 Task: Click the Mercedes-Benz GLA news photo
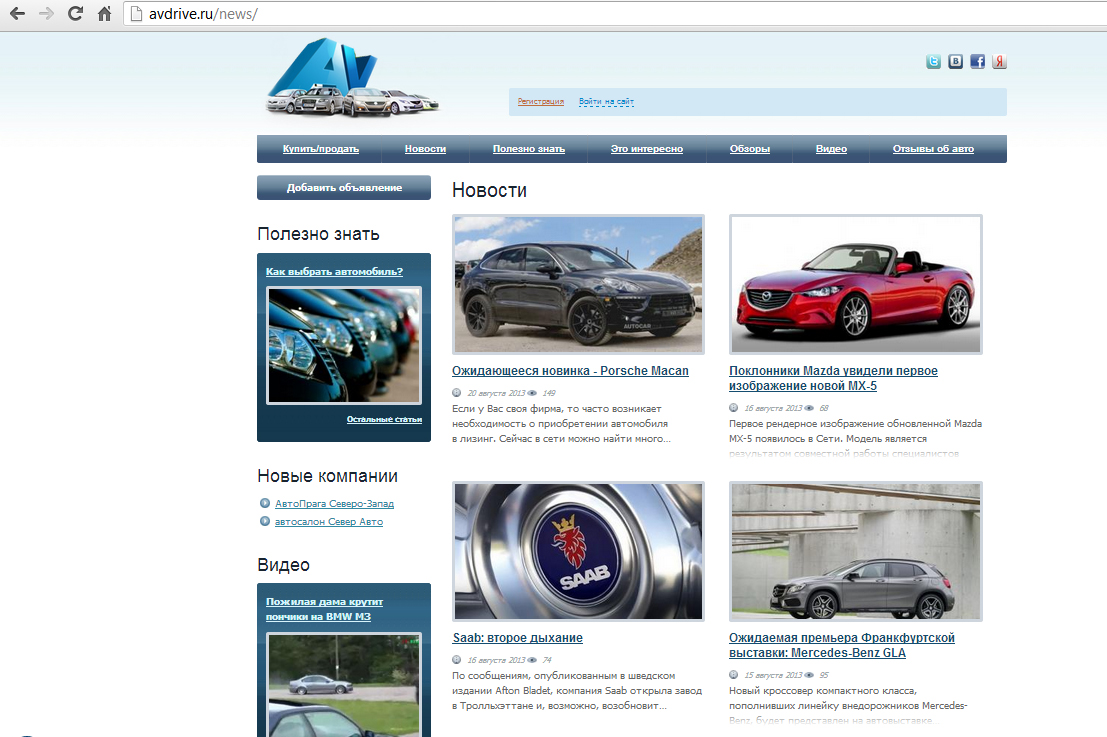click(x=856, y=551)
